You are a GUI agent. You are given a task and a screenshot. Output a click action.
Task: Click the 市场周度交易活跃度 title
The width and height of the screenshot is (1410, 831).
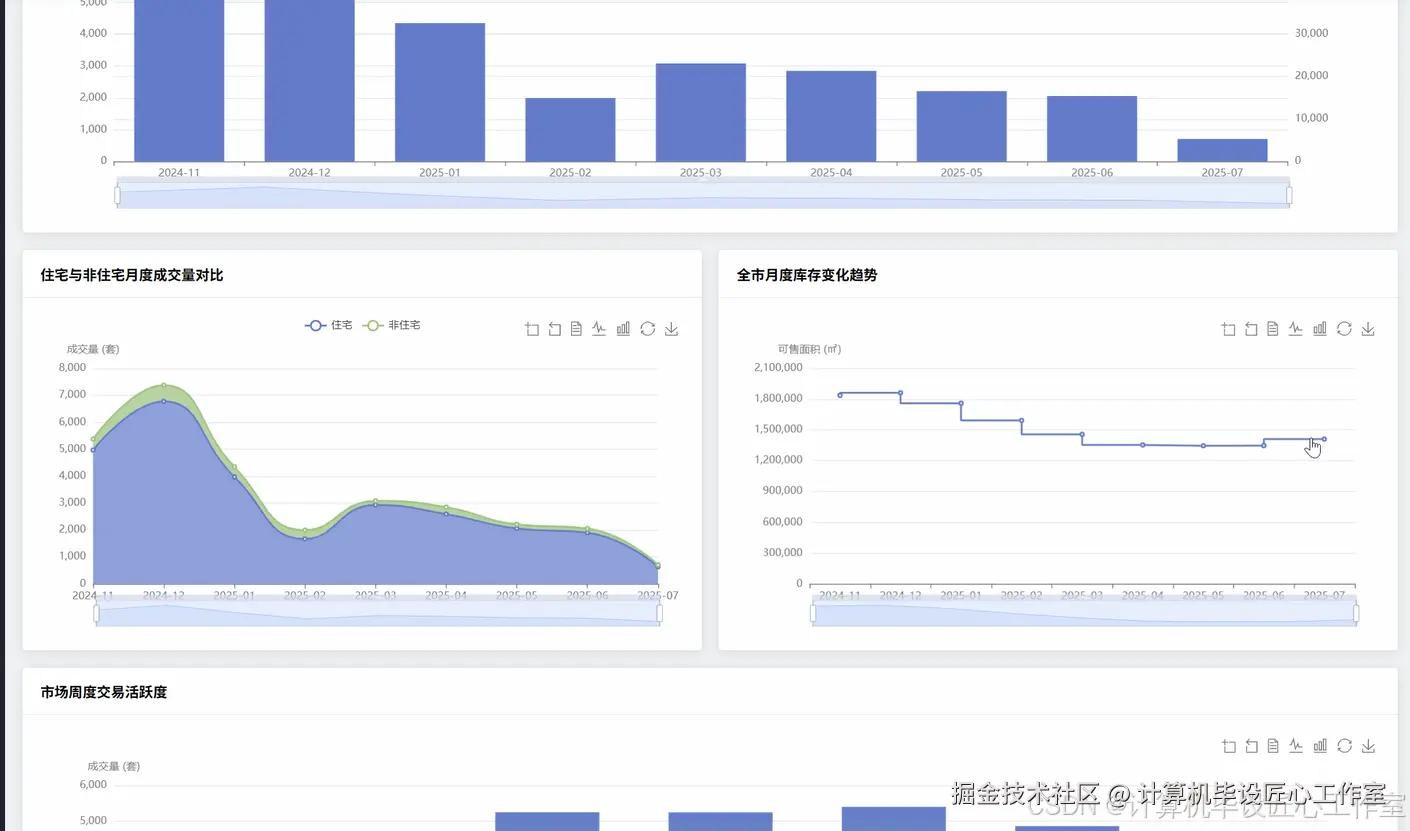point(104,692)
